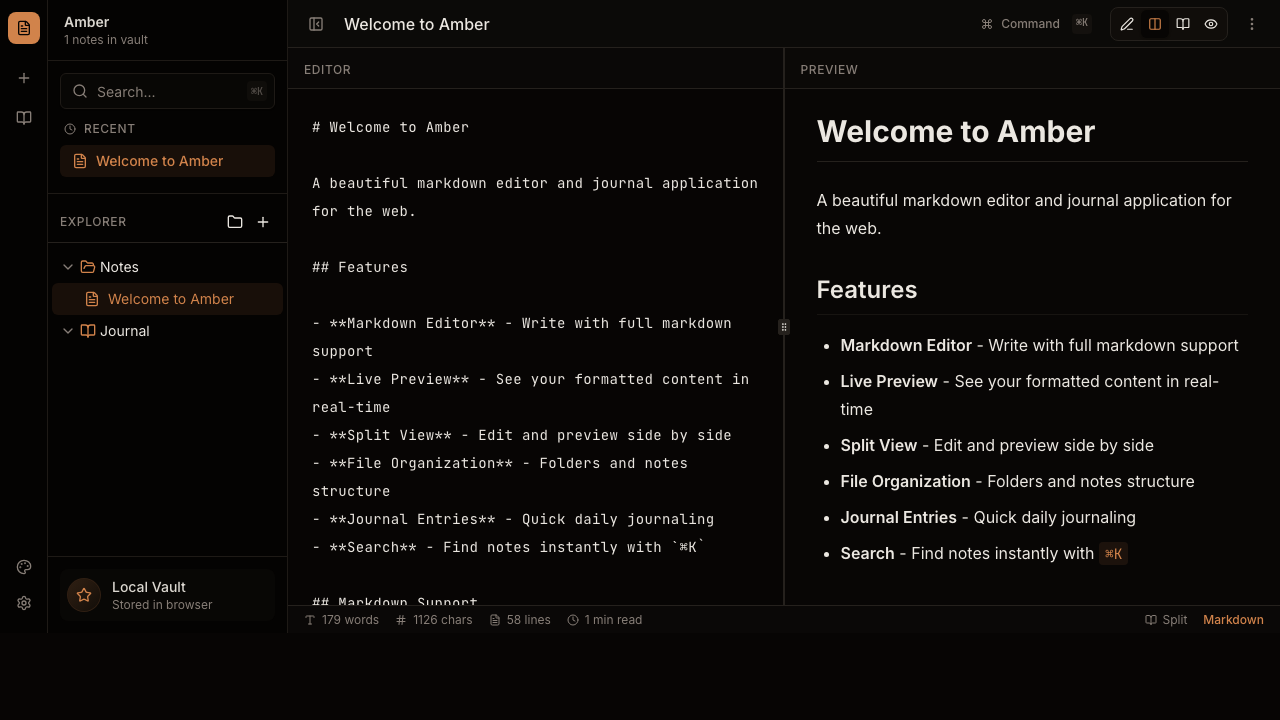Click the Markdown label in status bar

1233,620
